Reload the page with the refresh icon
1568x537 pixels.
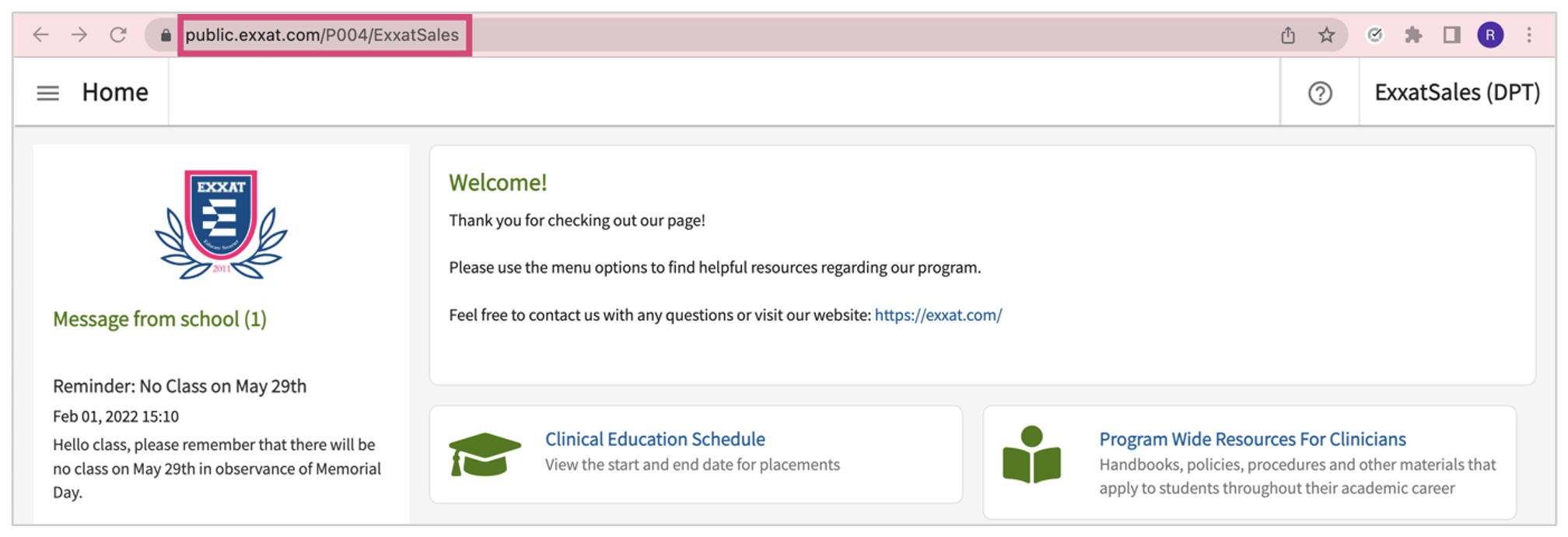tap(118, 35)
